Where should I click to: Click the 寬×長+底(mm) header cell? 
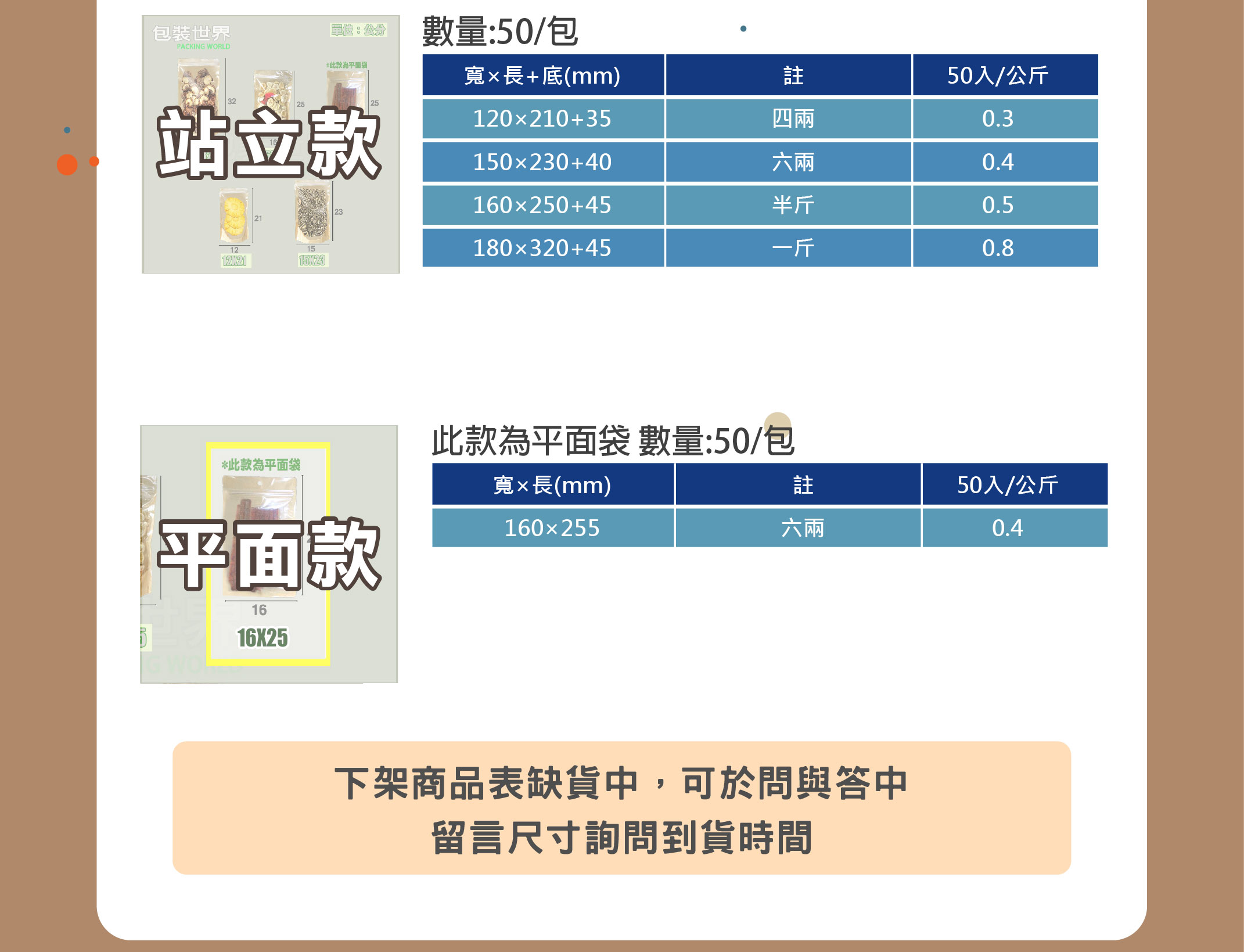point(542,76)
